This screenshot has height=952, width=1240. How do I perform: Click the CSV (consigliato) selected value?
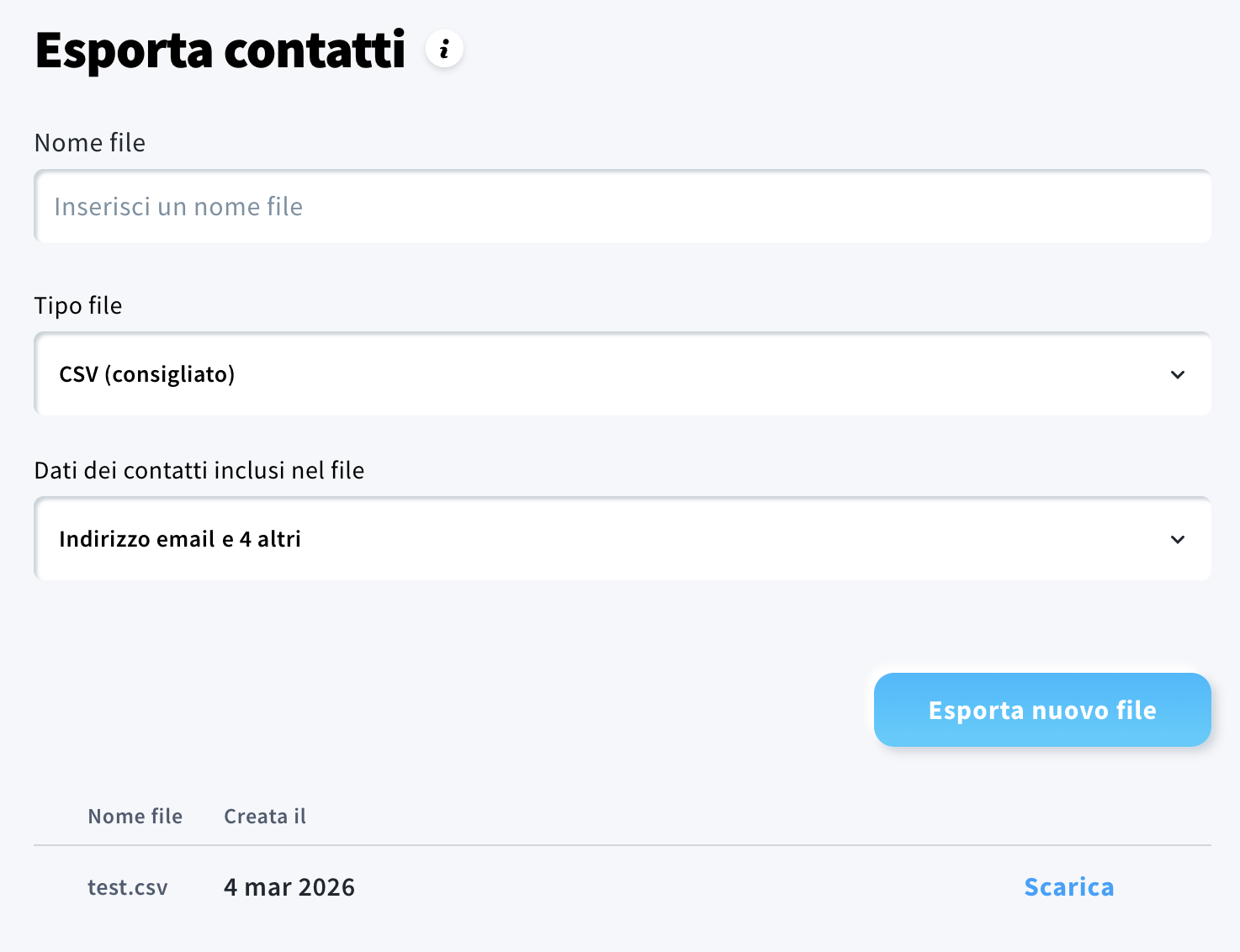coord(147,374)
